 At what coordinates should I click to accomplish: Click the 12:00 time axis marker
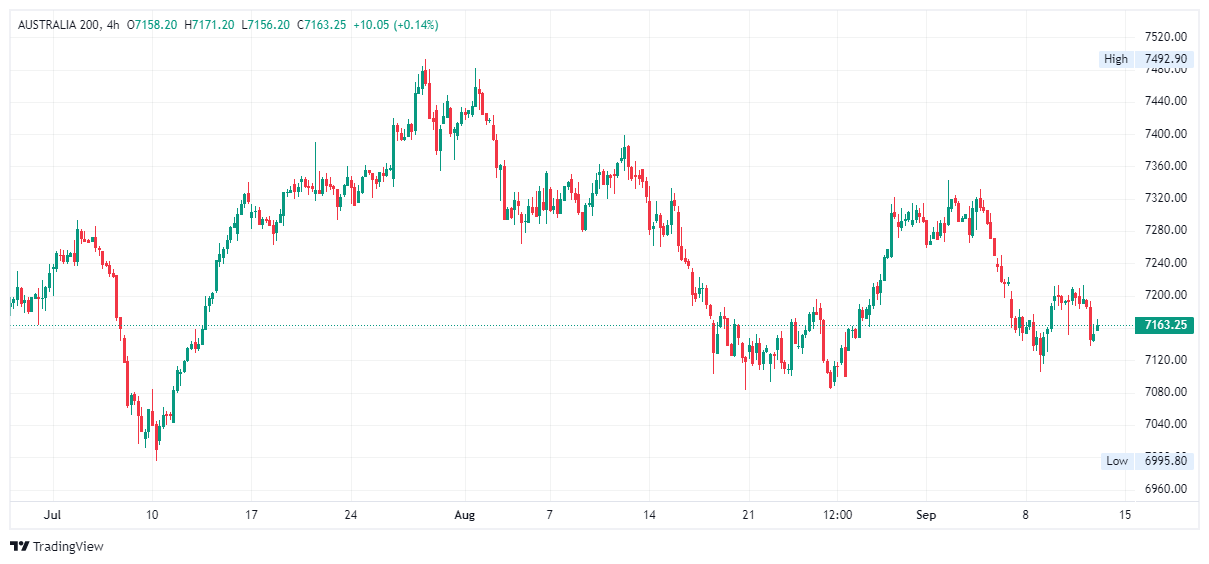pos(837,515)
